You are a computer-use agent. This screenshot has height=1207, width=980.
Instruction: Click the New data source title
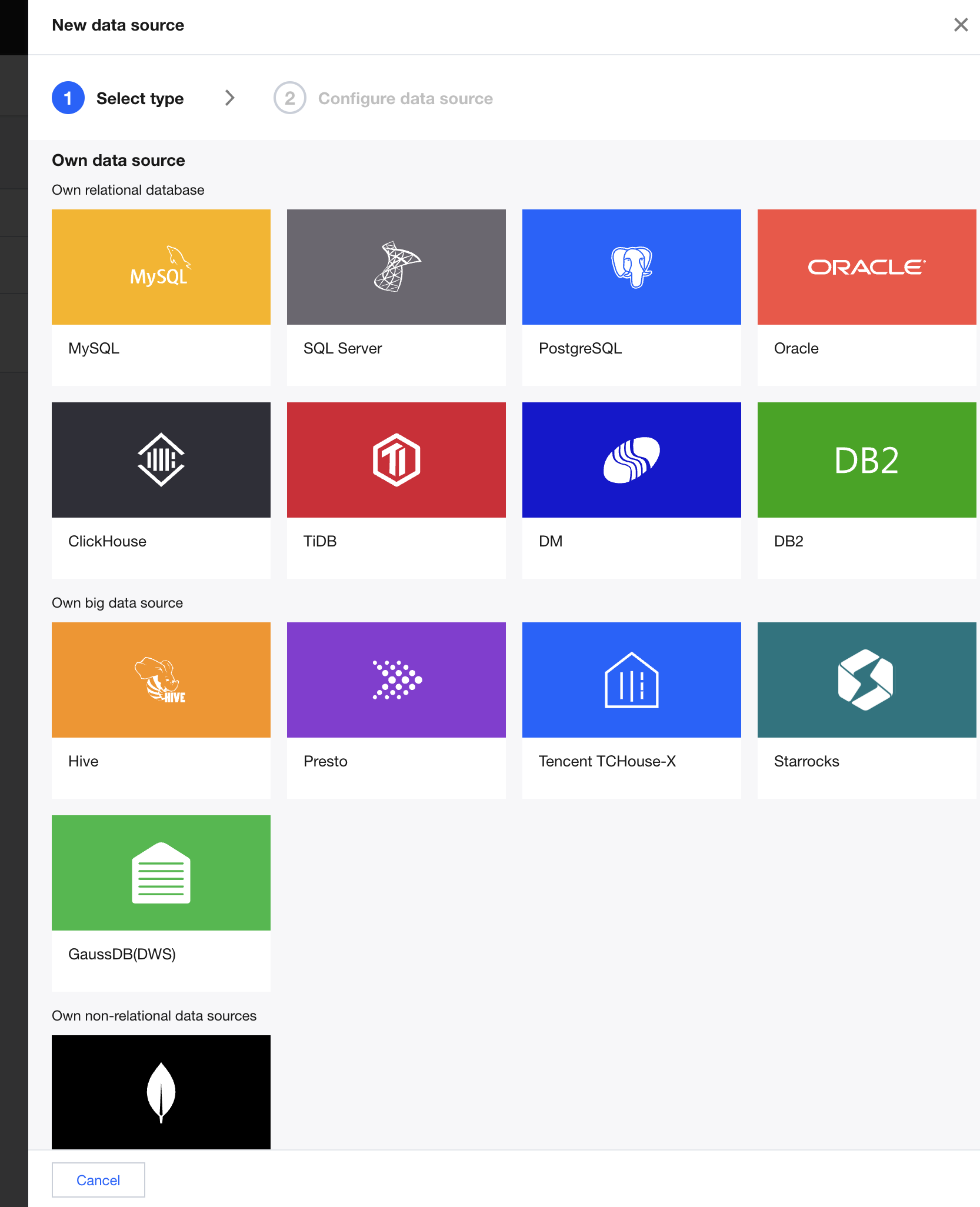[118, 25]
